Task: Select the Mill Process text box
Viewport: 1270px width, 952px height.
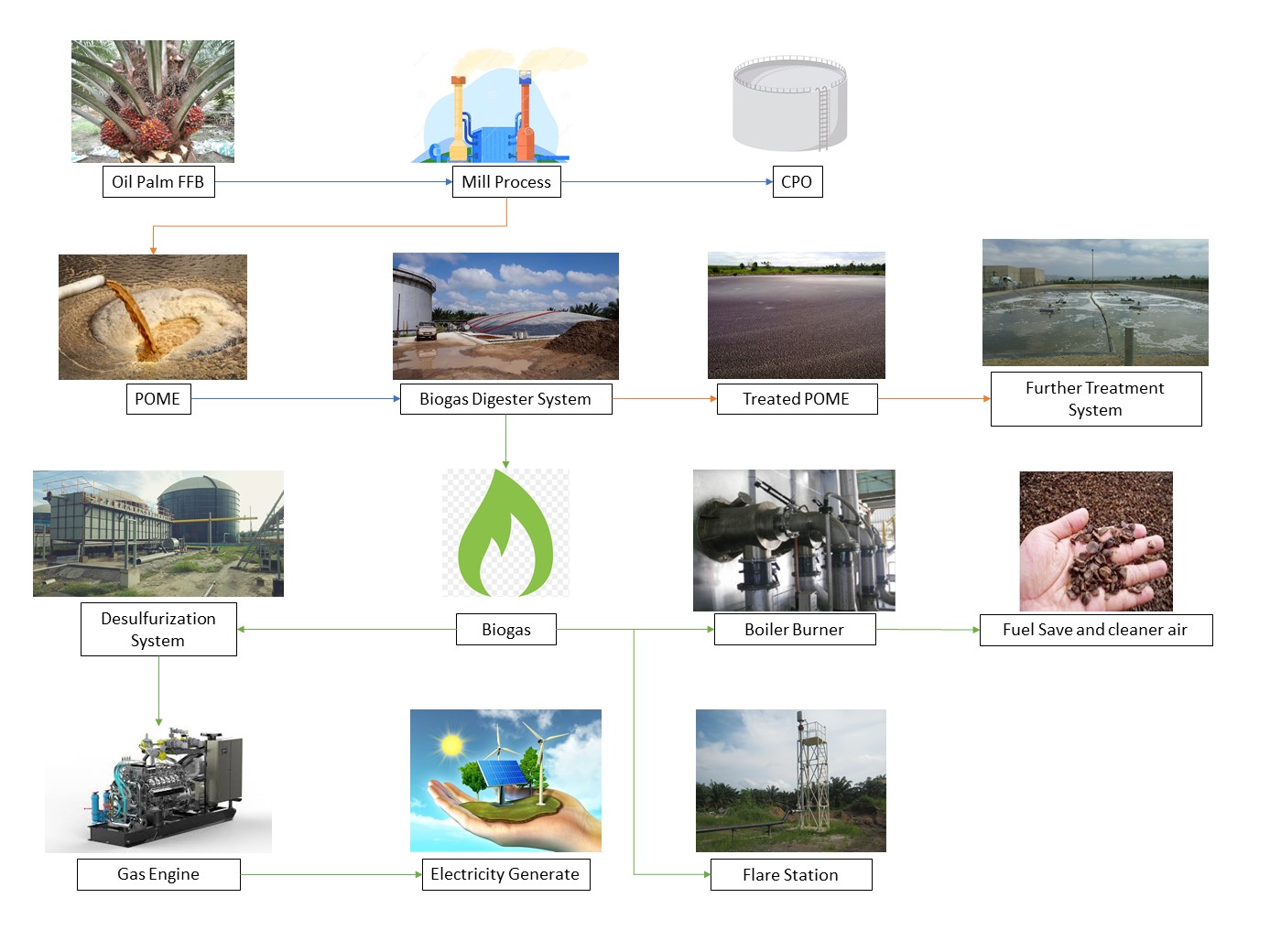Action: 506,181
